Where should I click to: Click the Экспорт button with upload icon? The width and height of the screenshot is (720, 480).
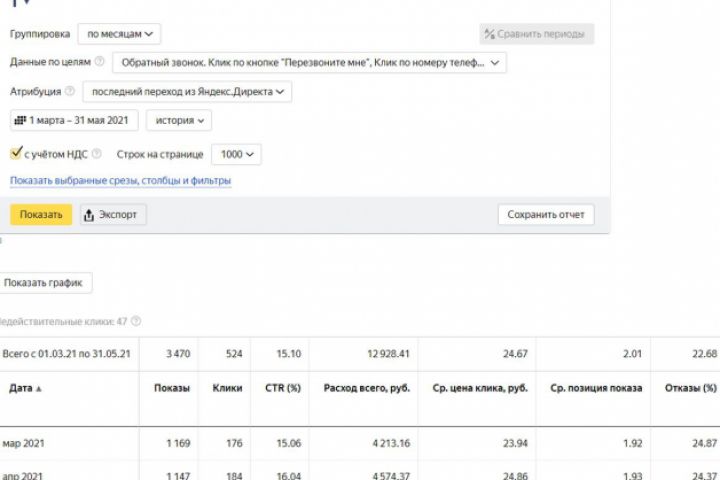pyautogui.click(x=113, y=214)
